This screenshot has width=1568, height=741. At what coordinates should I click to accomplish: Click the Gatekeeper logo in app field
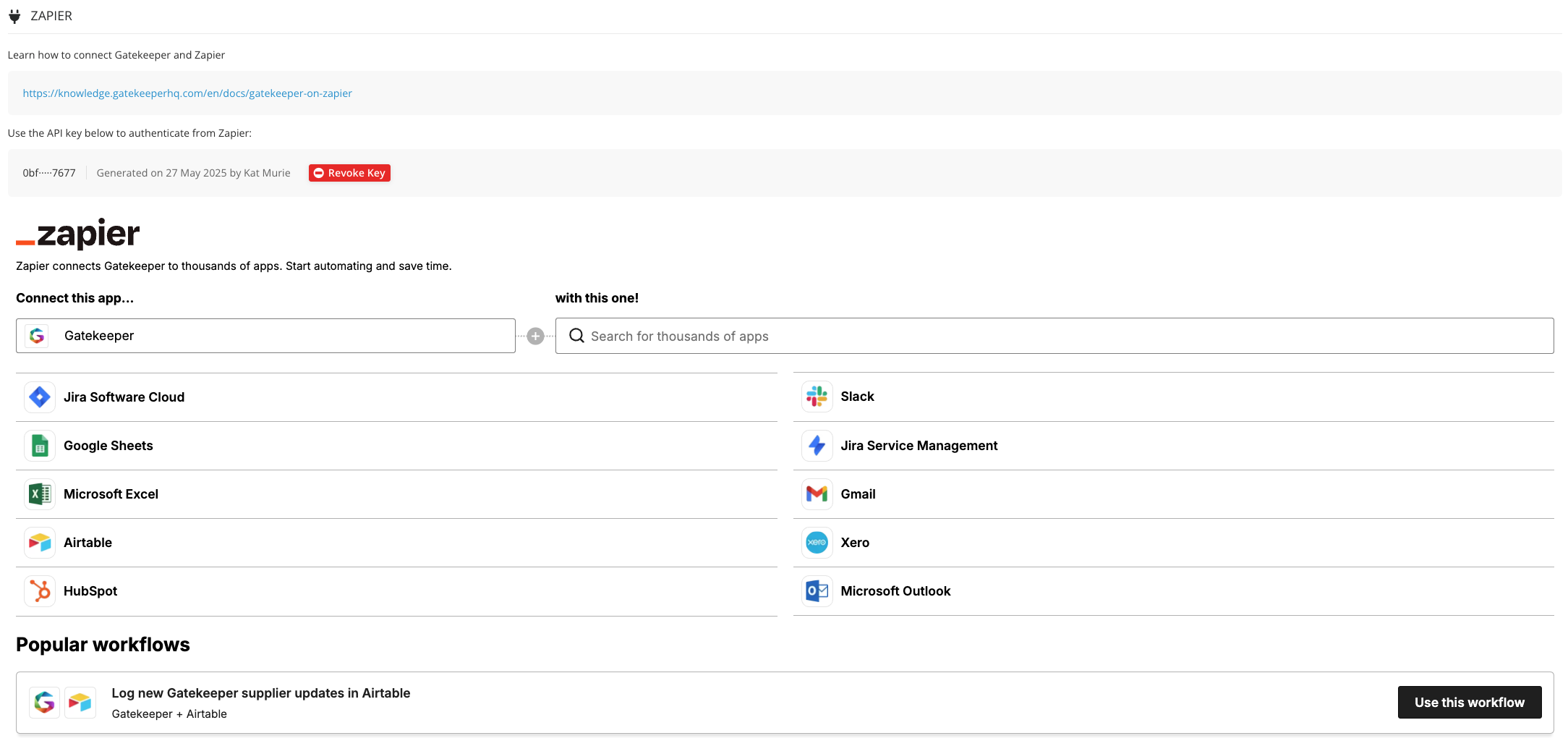pos(37,336)
